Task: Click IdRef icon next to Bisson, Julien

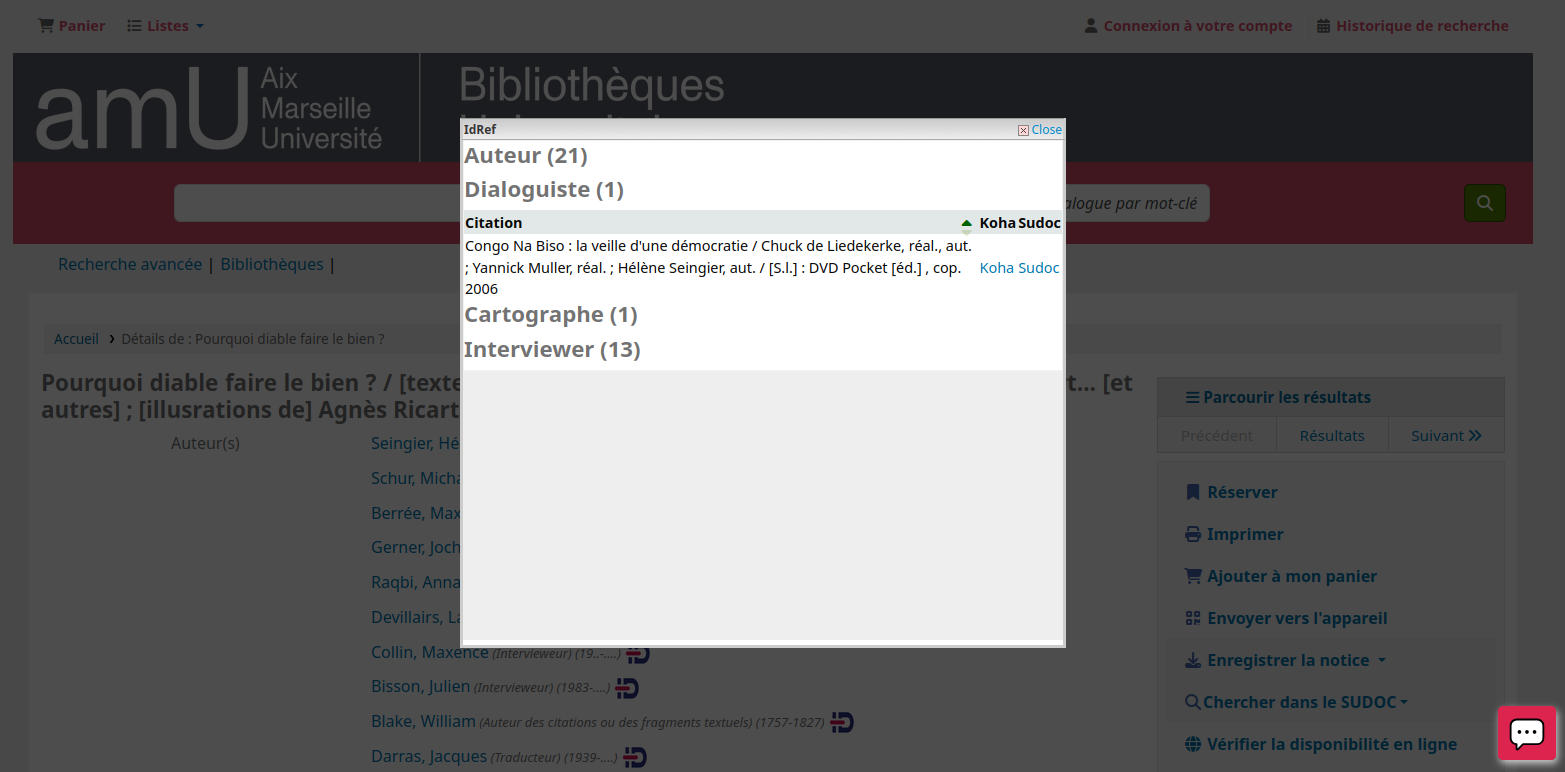Action: click(627, 688)
